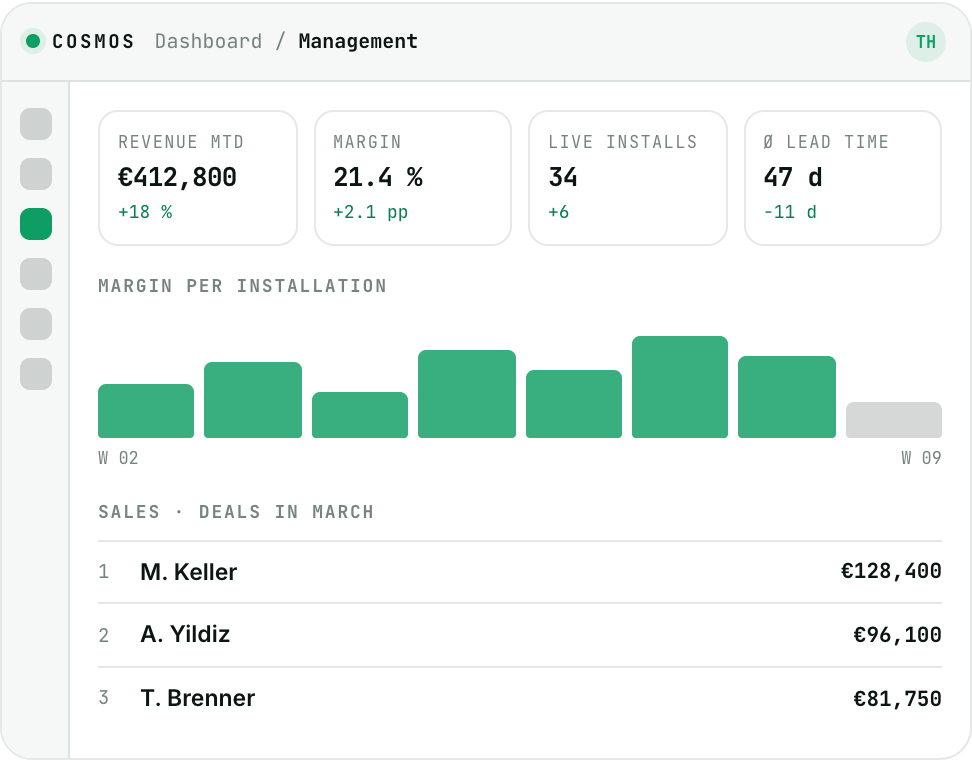Select the A. Yildiz deal row
This screenshot has height=760, width=972.
pos(519,635)
